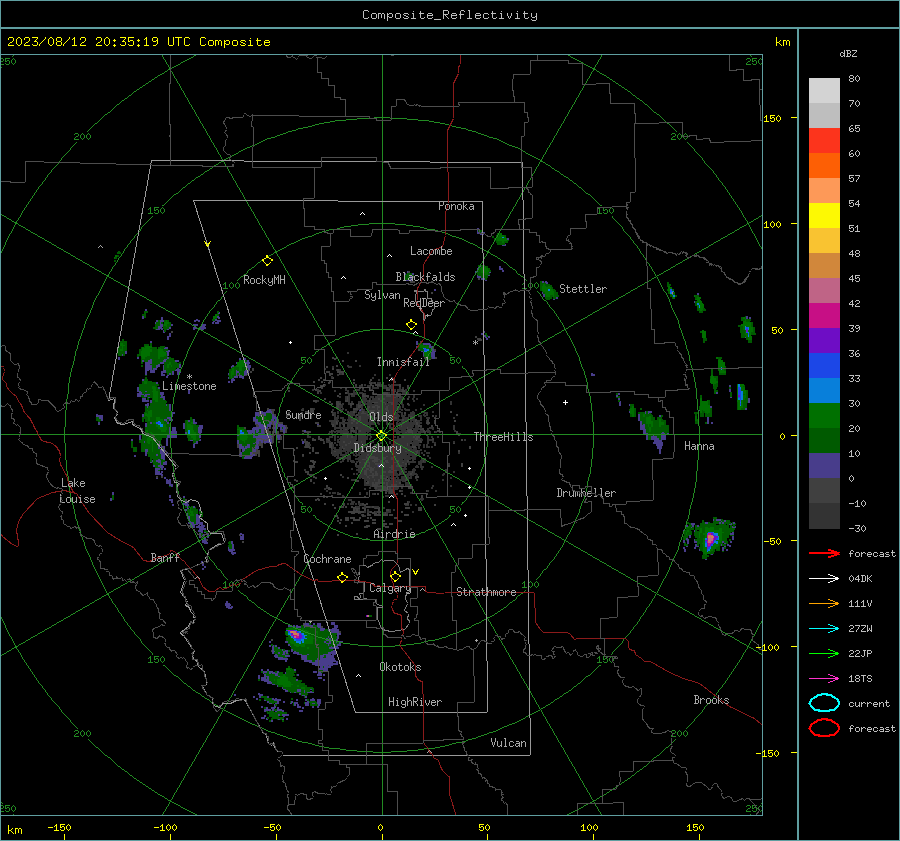The image size is (900, 841).
Task: Pick the light gray 80-70 dBZ color band
Action: [x=824, y=91]
